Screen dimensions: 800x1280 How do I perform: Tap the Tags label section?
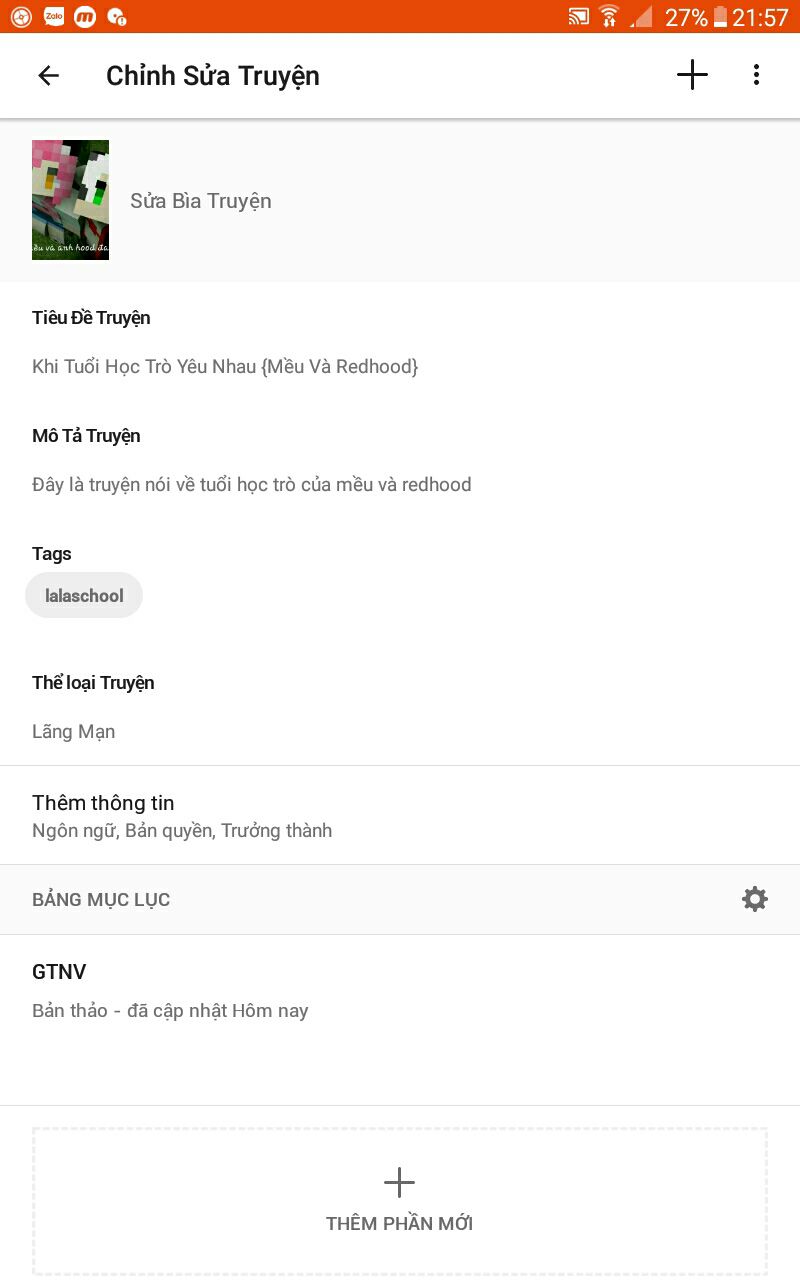pyautogui.click(x=52, y=554)
